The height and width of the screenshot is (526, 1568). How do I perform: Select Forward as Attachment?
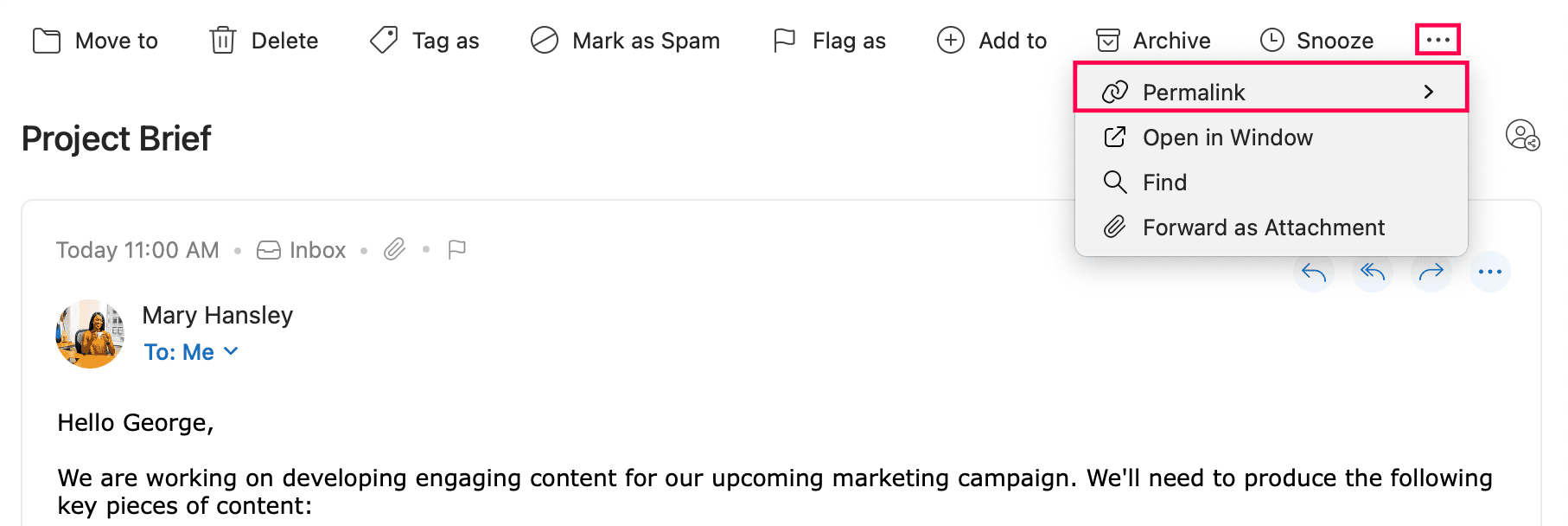1263,228
